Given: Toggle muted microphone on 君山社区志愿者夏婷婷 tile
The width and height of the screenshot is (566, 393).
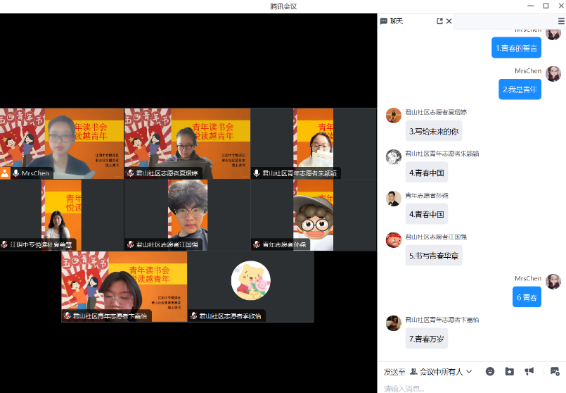Looking at the screenshot, I should 130,173.
